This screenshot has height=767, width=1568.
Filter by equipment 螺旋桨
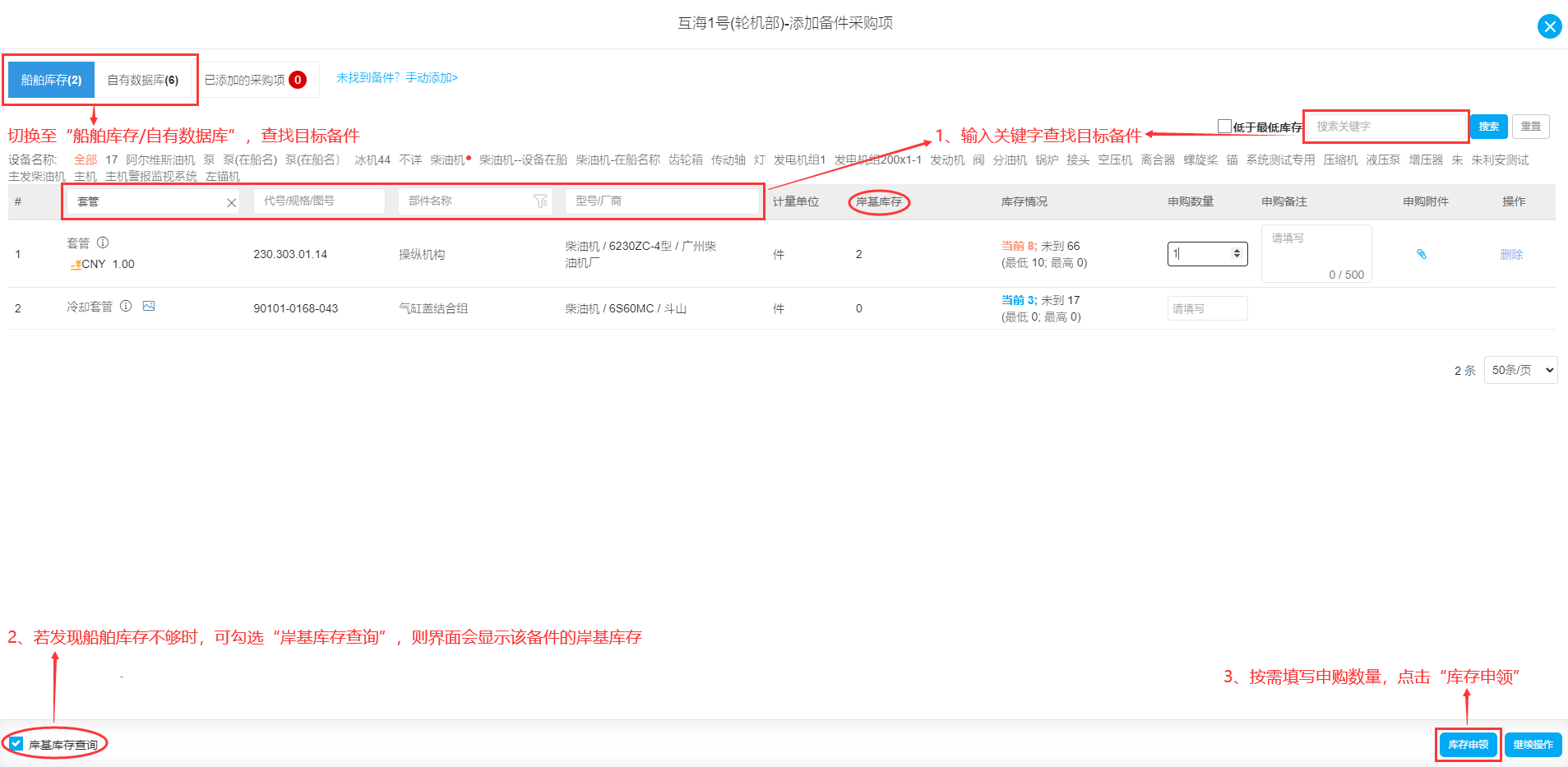[x=1200, y=159]
